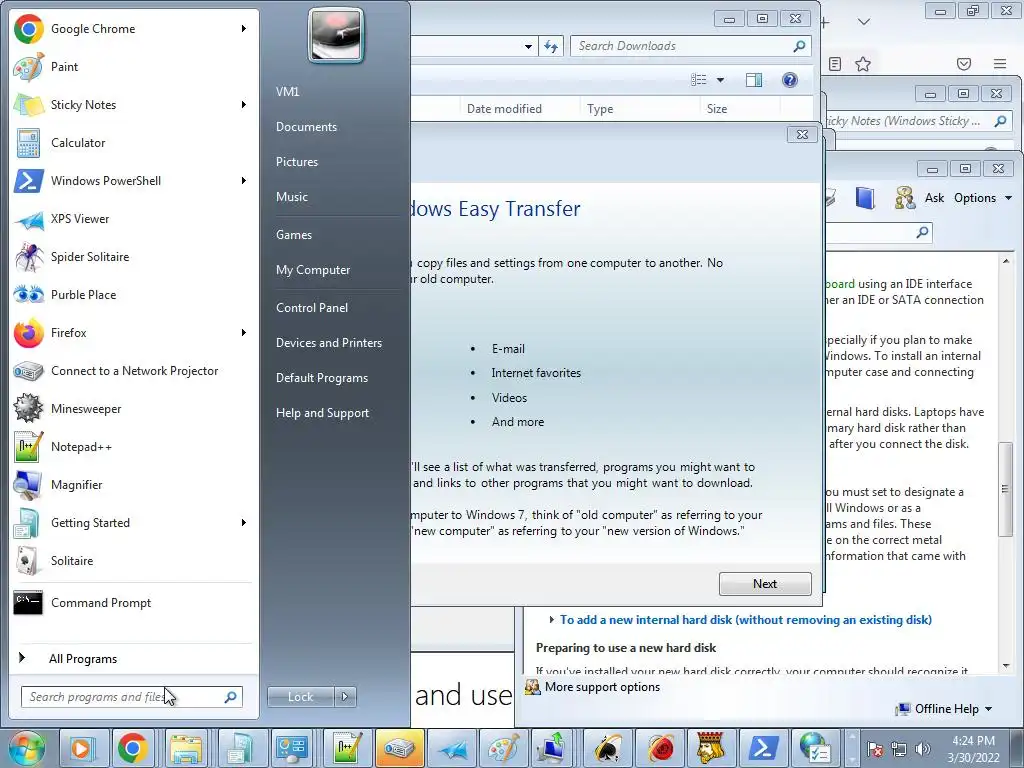Open Pictures from Start menu right pane
1024x768 pixels.
(296, 162)
